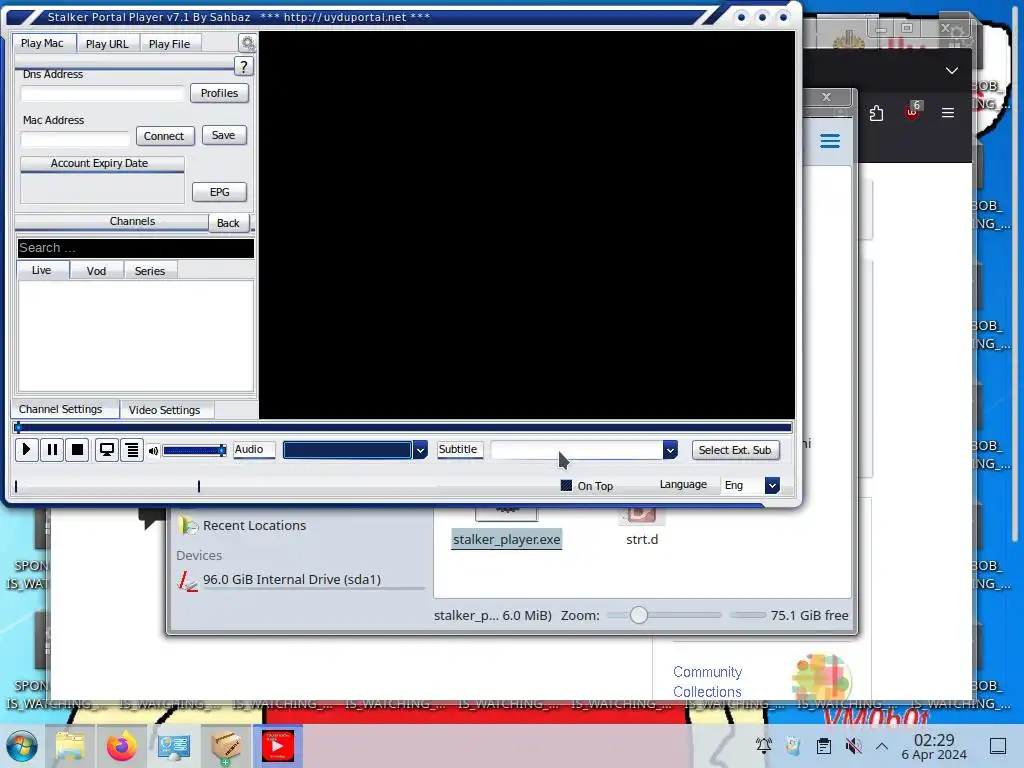The image size is (1024, 768).
Task: Click the Mac Address input field
Action: point(75,138)
